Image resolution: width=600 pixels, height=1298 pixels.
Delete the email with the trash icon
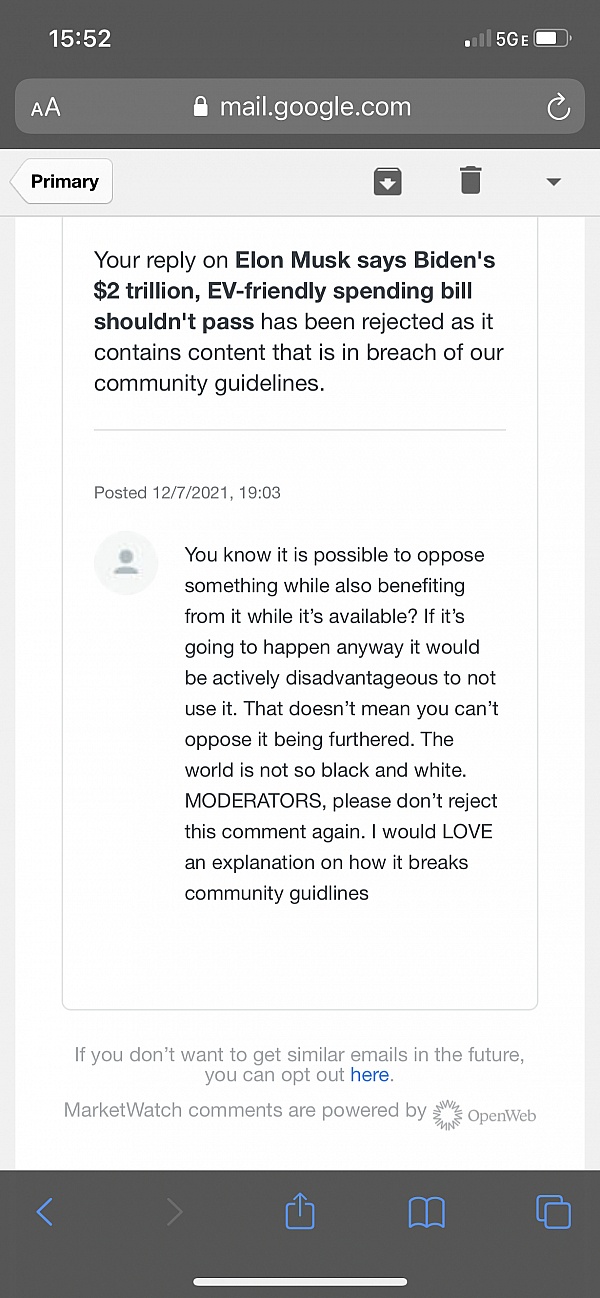tap(471, 181)
